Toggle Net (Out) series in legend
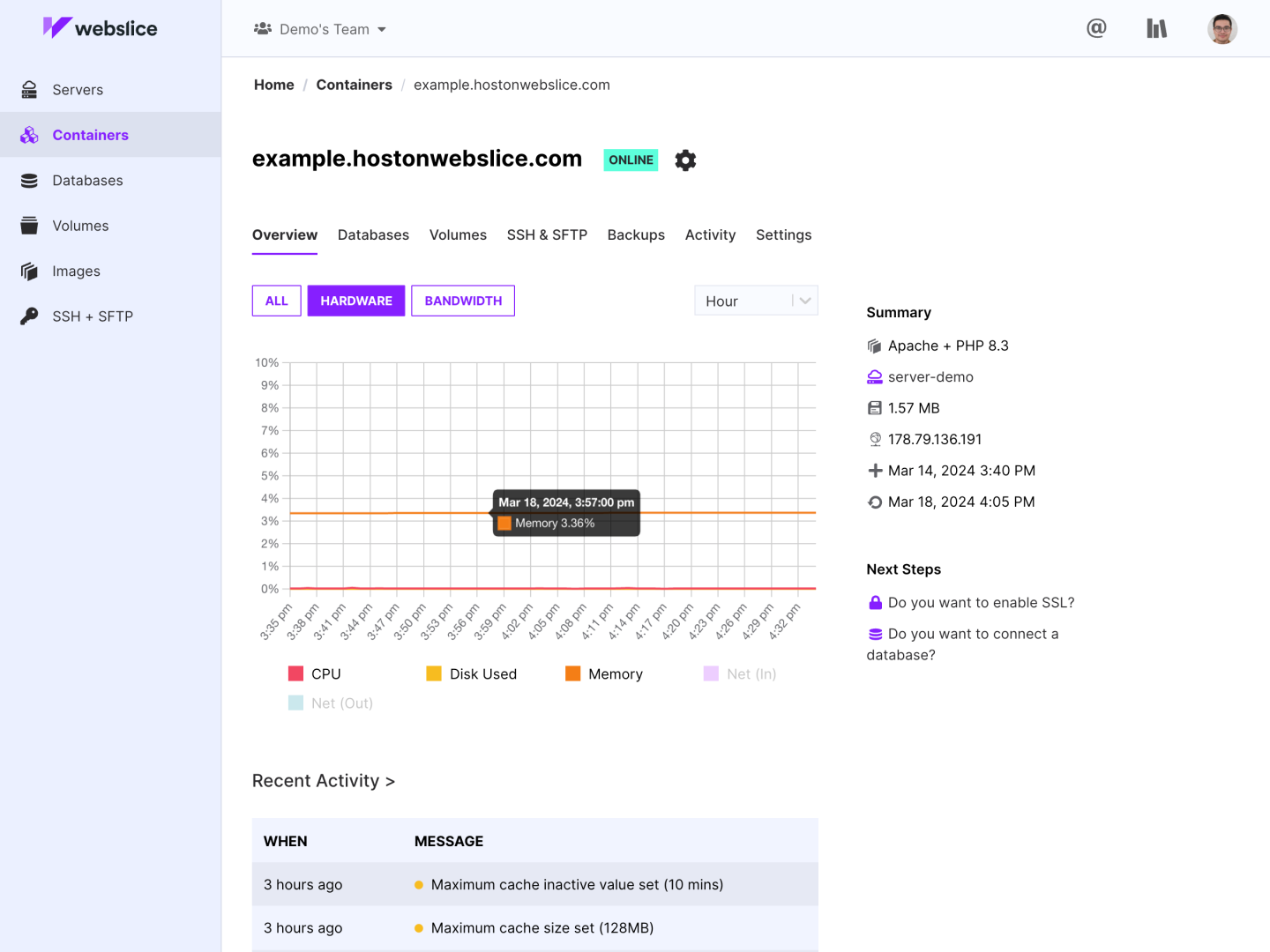Viewport: 1270px width, 952px height. pyautogui.click(x=331, y=703)
